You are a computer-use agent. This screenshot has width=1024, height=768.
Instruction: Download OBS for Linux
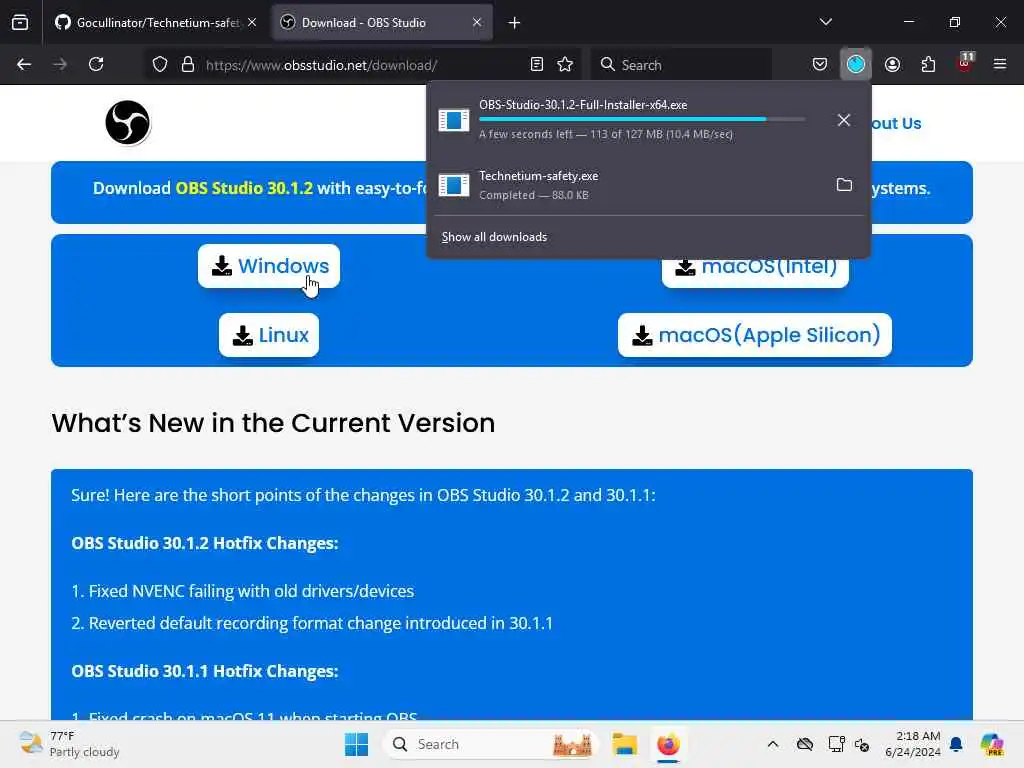point(269,335)
